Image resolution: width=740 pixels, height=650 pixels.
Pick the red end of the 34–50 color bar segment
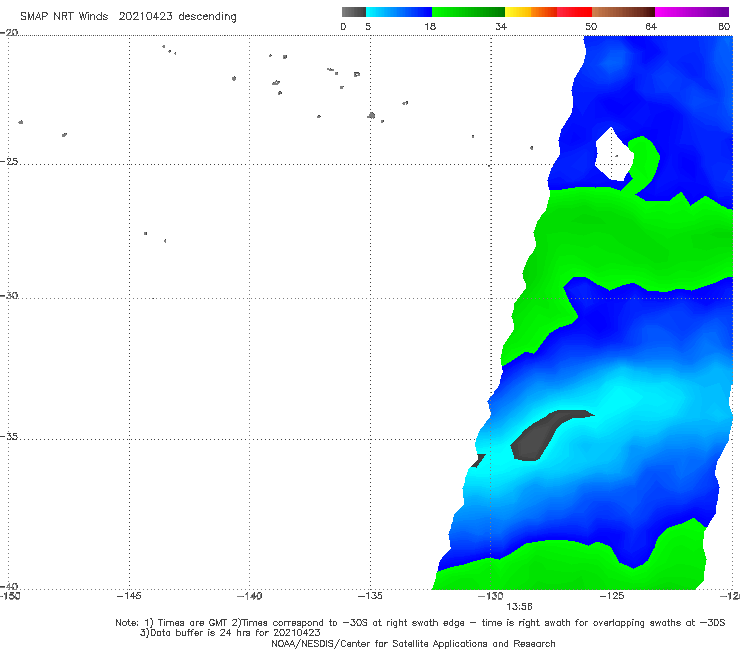click(575, 12)
